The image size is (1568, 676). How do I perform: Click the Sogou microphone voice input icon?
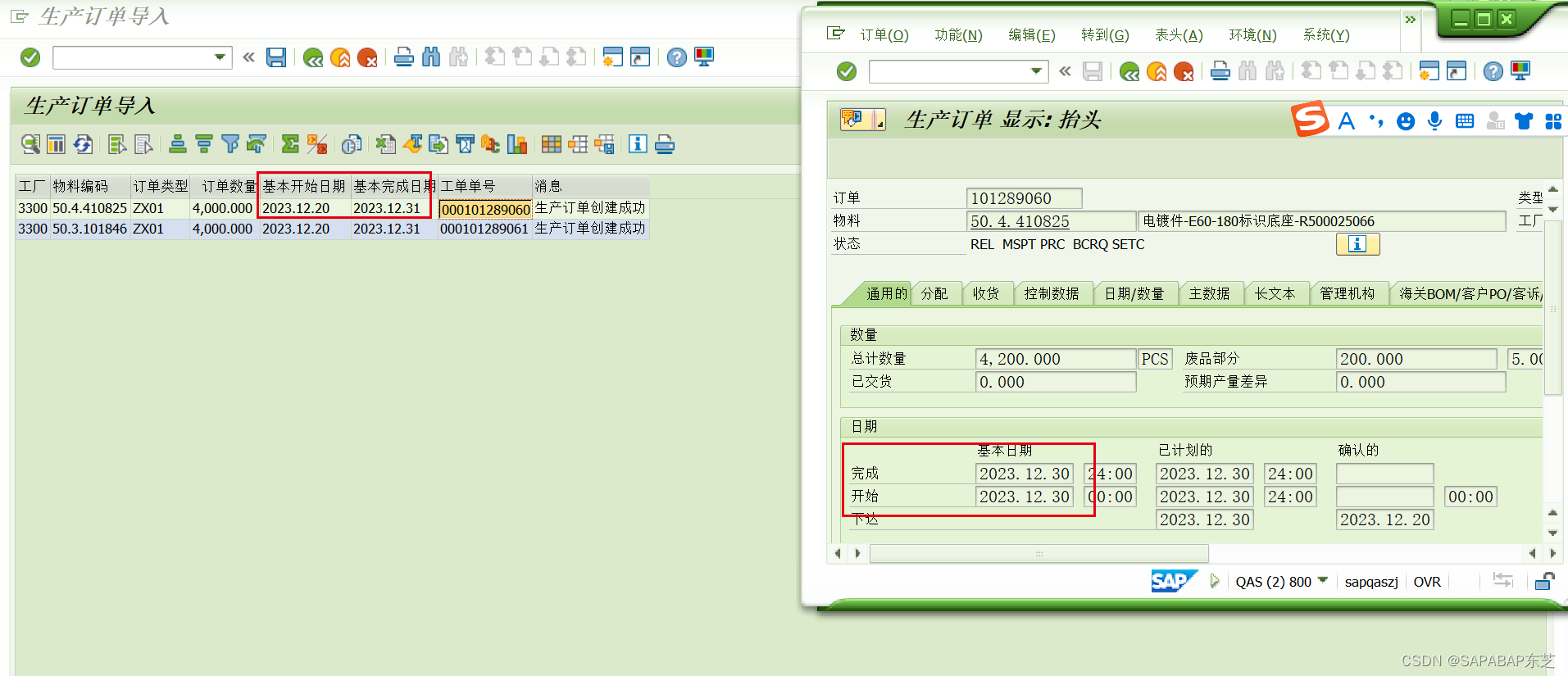tap(1434, 121)
